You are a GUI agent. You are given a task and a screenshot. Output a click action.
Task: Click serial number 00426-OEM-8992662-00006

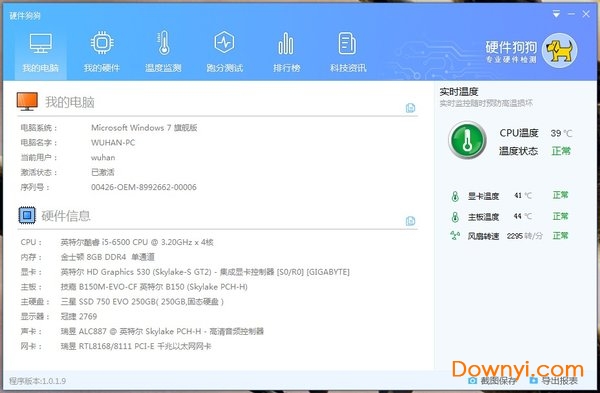(144, 187)
